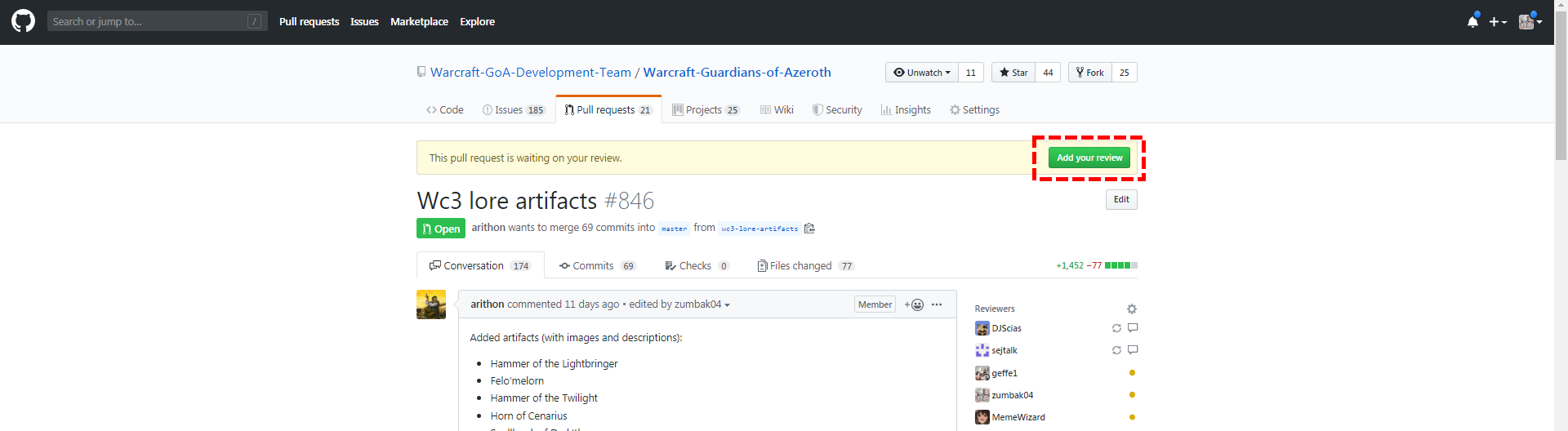Expand the plus create-new dropdown
Image resolution: width=1568 pixels, height=431 pixels.
[1498, 22]
